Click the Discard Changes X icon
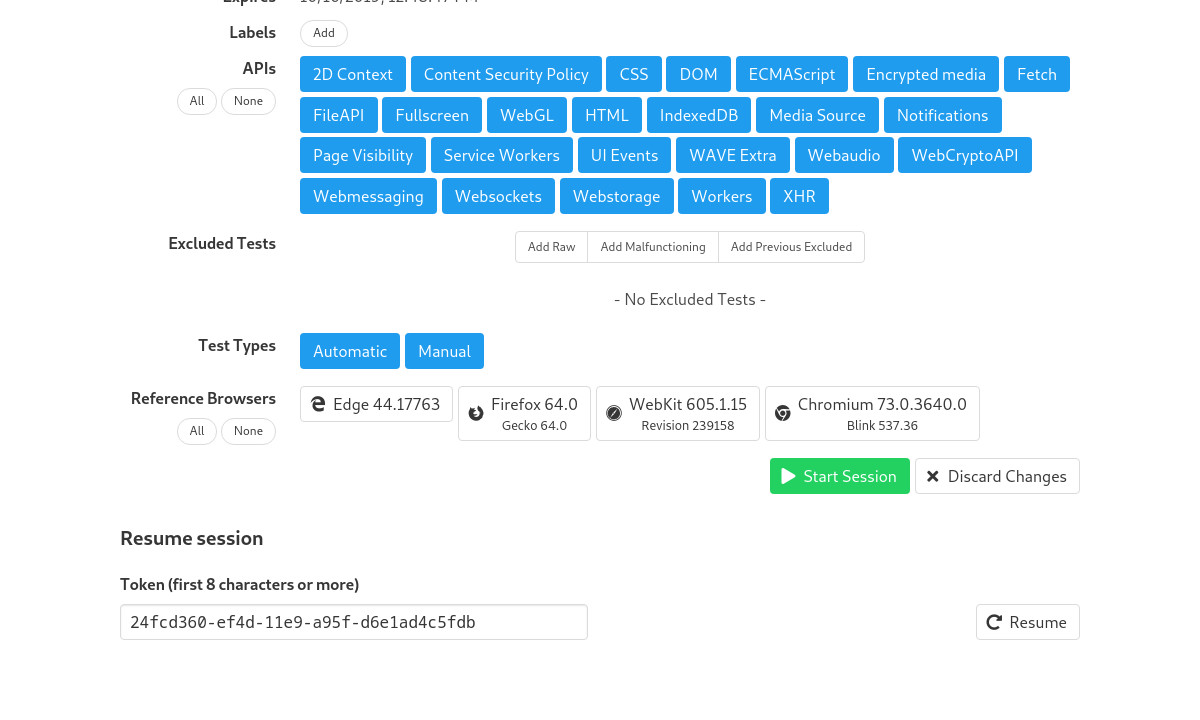1200x720 pixels. point(933,476)
